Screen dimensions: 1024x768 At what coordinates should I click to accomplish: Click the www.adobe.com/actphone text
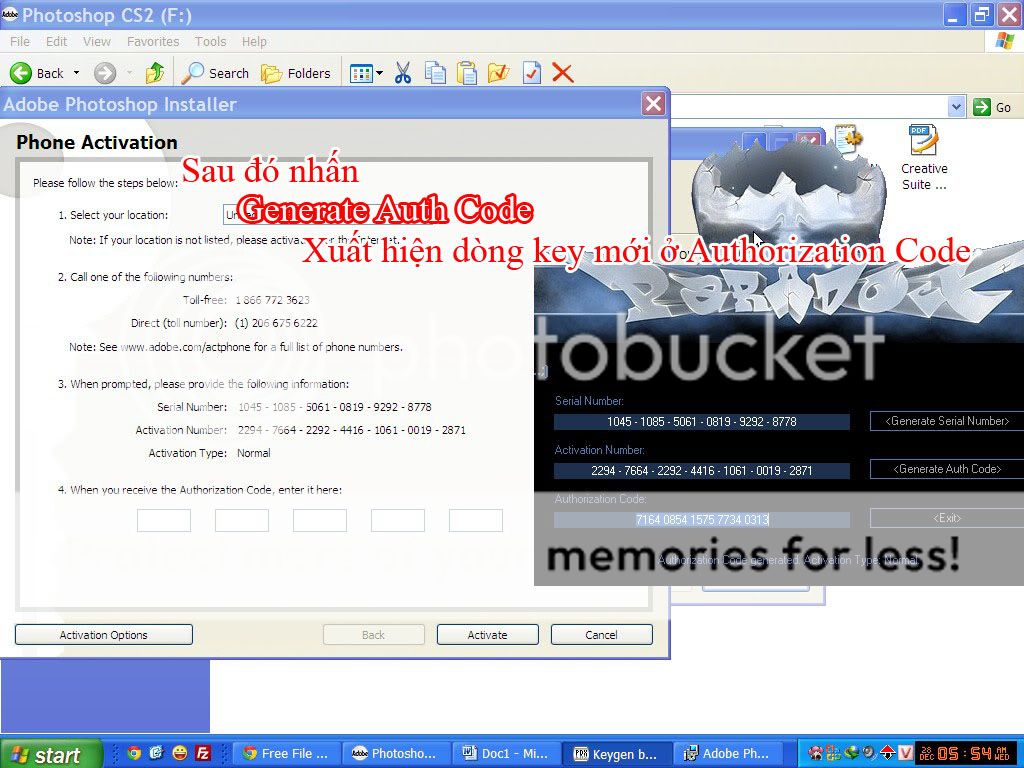tap(187, 347)
